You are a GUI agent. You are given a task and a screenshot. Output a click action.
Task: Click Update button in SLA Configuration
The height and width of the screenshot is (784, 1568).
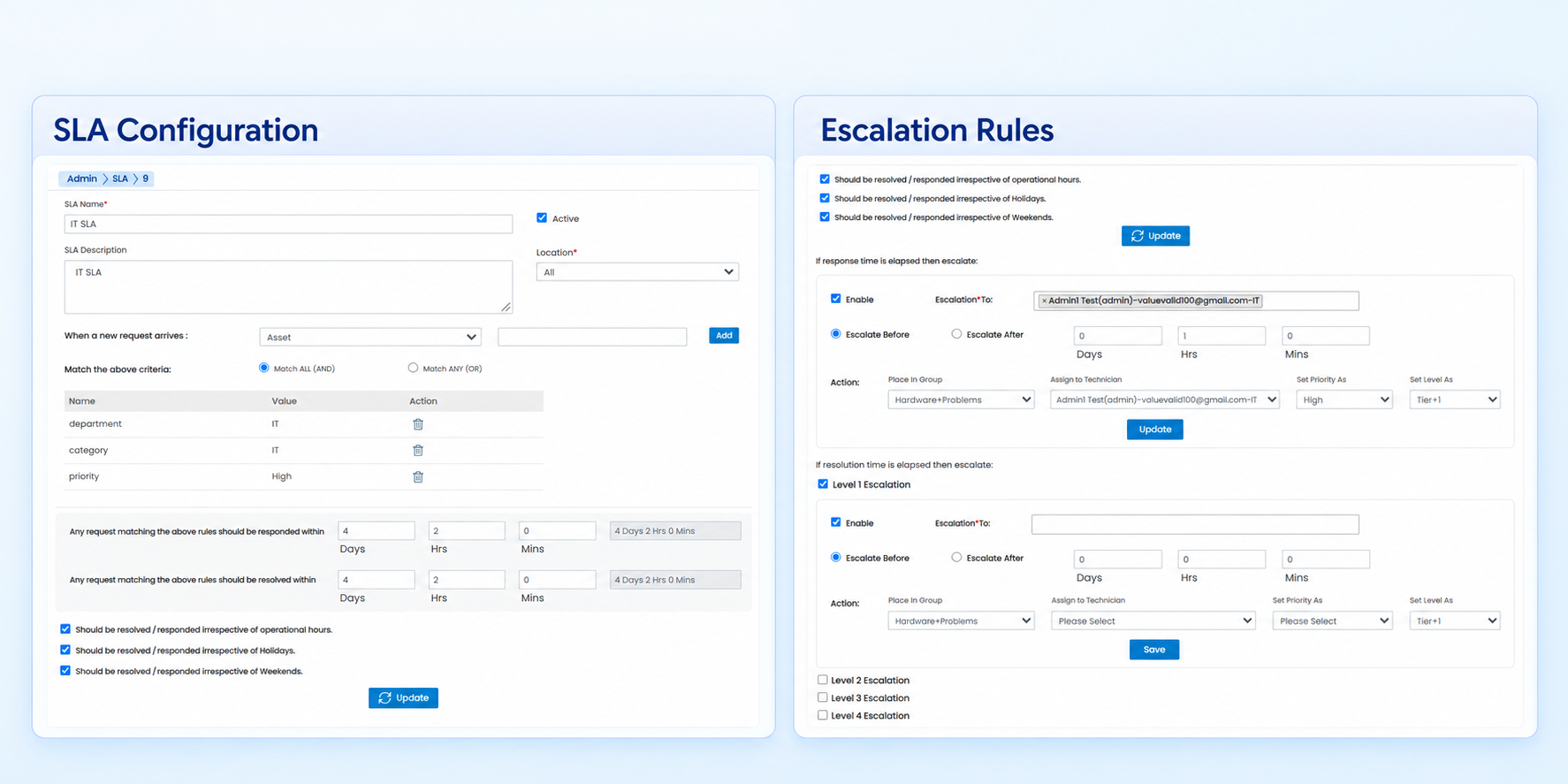tap(403, 698)
